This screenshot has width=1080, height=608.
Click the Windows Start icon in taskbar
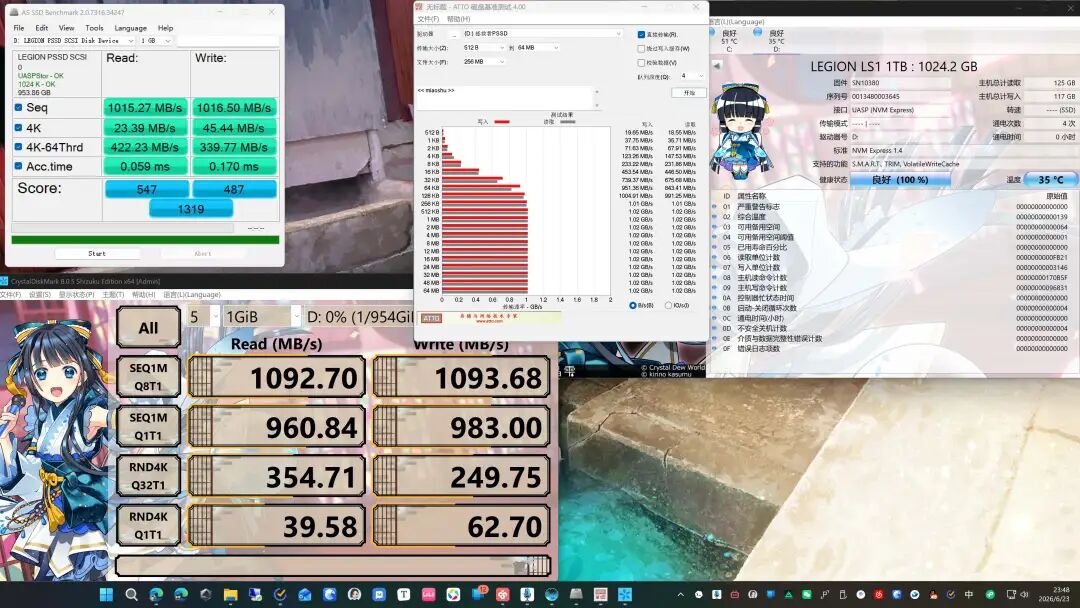(106, 594)
